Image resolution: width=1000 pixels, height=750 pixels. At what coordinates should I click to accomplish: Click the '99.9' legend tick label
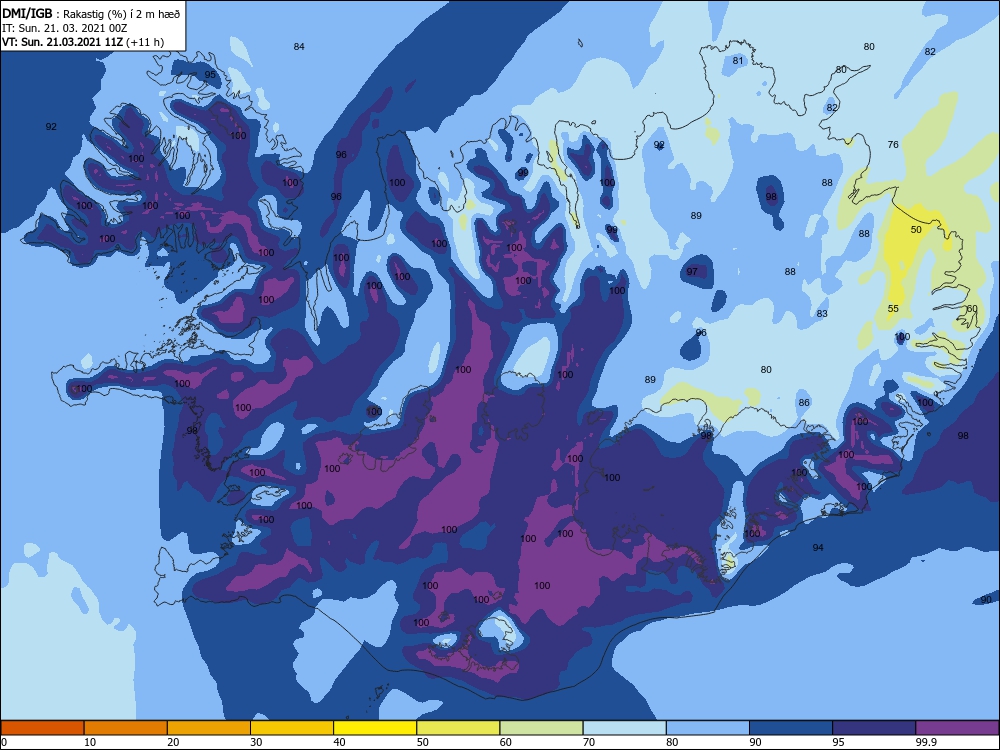[x=925, y=742]
